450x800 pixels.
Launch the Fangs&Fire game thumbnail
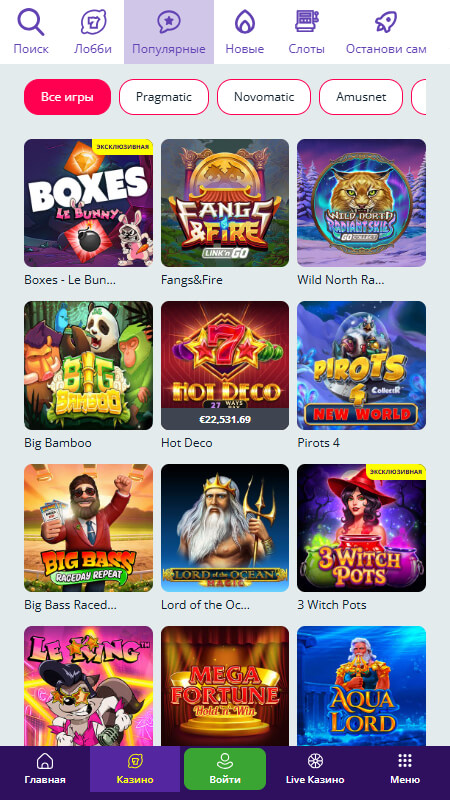[x=225, y=203]
